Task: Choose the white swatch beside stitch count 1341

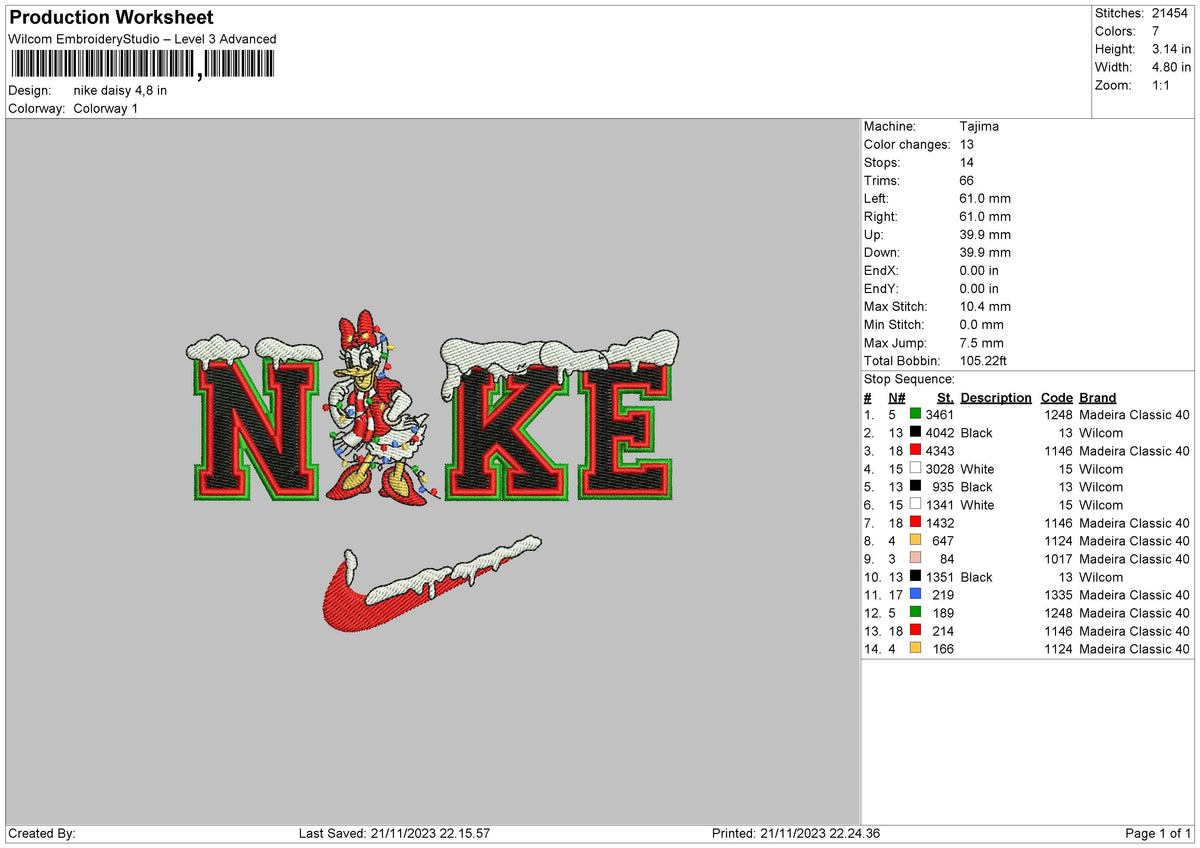Action: pyautogui.click(x=915, y=504)
